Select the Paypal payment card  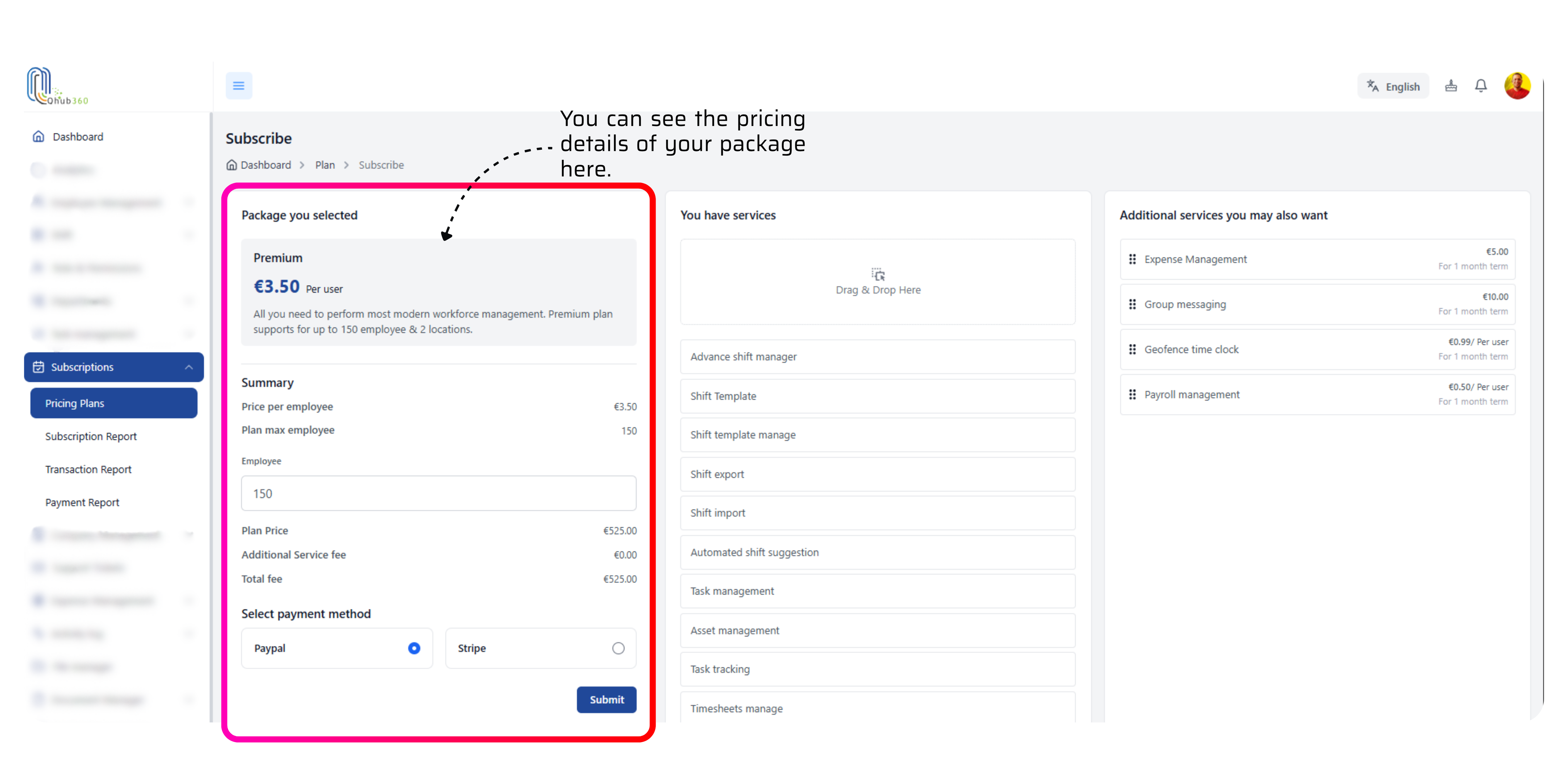(337, 648)
